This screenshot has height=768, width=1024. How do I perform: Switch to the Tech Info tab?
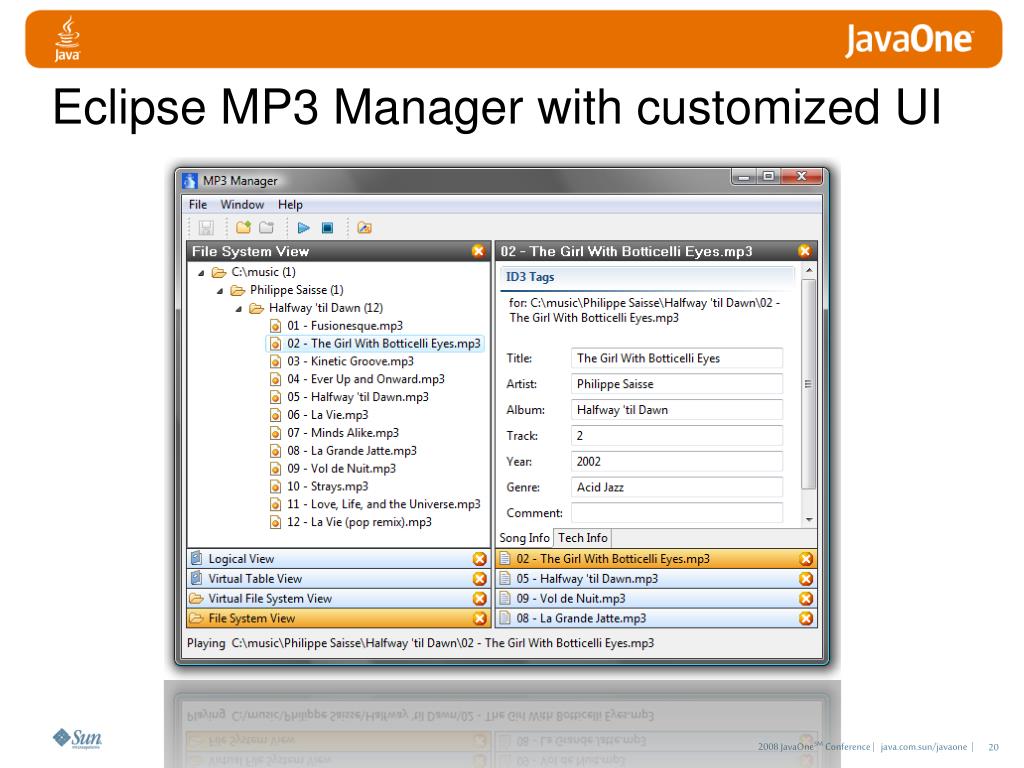pyautogui.click(x=583, y=537)
